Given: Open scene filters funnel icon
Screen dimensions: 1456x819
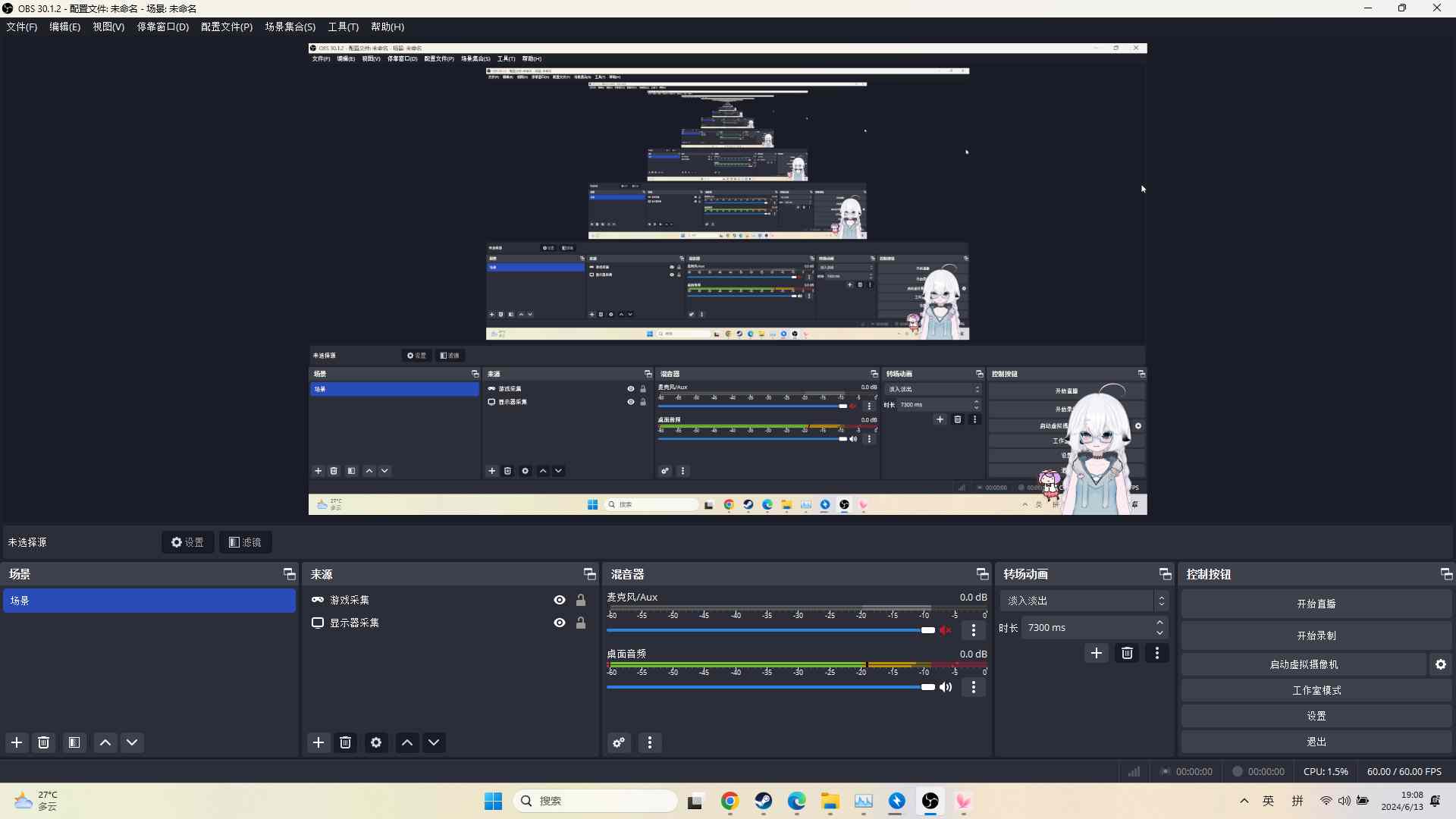Looking at the screenshot, I should [x=74, y=742].
